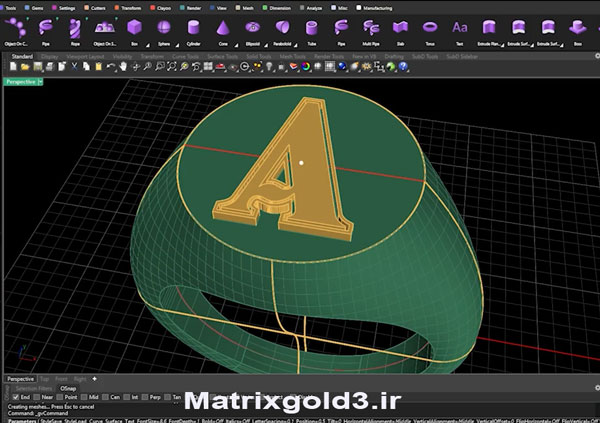Enable the Tan osnap checkbox
This screenshot has height=423, width=600.
167,397
